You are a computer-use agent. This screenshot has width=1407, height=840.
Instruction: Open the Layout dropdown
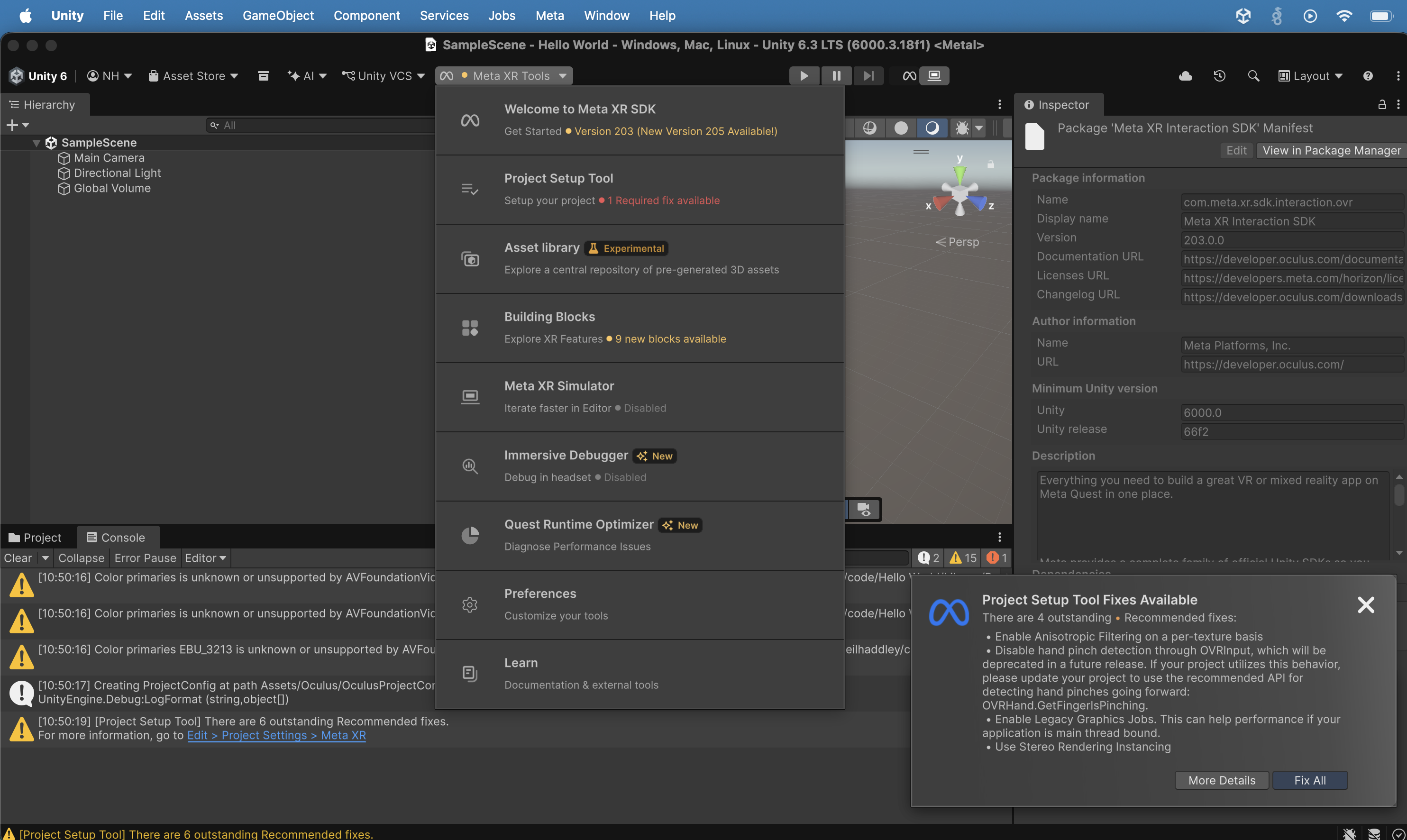point(1310,76)
